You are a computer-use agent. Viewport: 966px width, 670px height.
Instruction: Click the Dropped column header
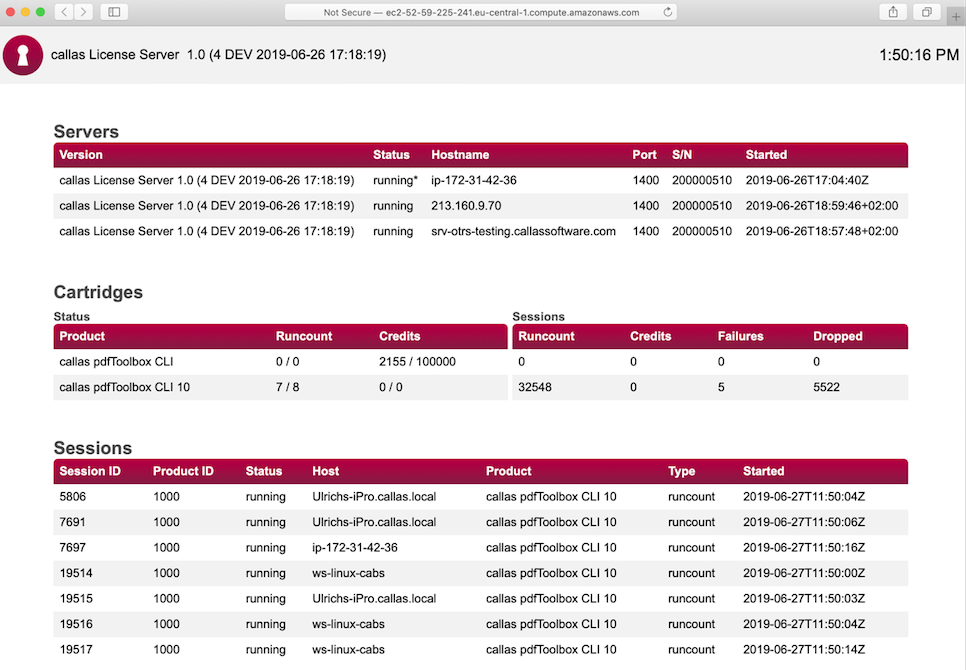[837, 336]
